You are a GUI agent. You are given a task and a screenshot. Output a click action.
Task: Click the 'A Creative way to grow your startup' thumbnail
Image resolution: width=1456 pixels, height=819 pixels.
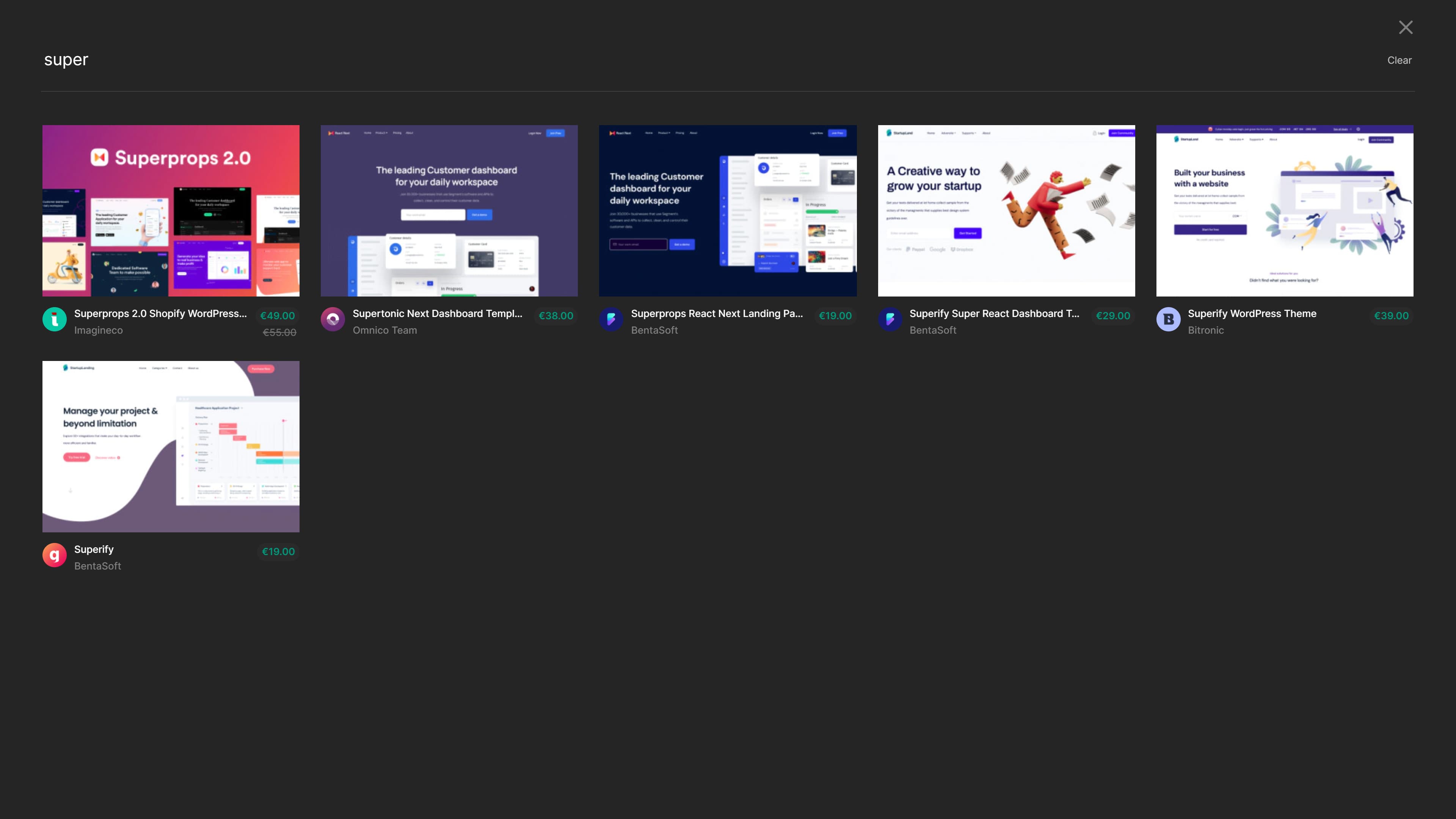(1006, 210)
